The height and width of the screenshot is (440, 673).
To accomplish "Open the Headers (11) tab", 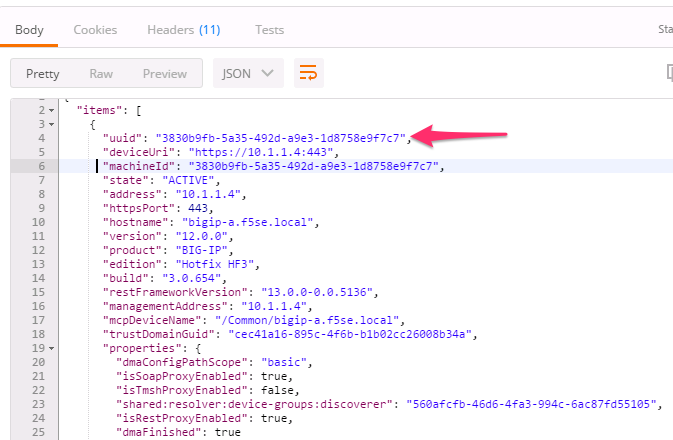I will pyautogui.click(x=184, y=30).
